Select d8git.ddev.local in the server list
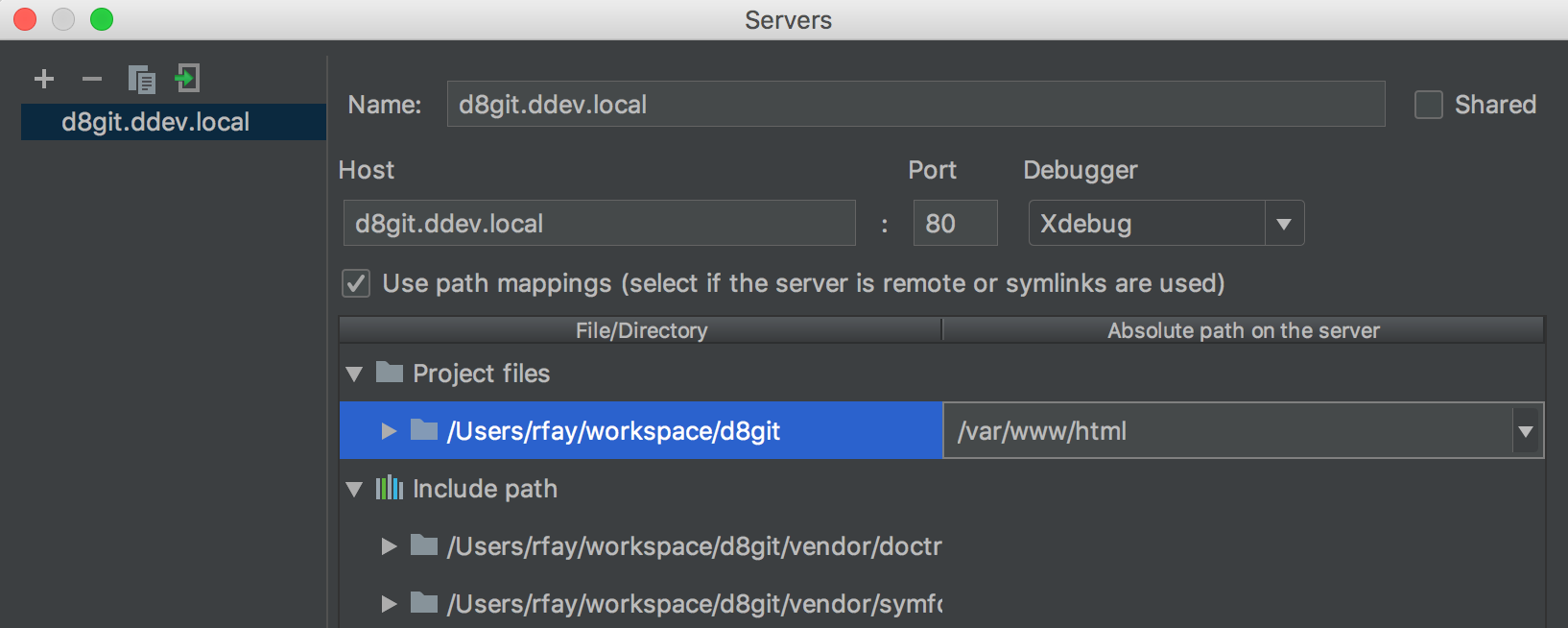The image size is (1568, 628). coord(155,122)
